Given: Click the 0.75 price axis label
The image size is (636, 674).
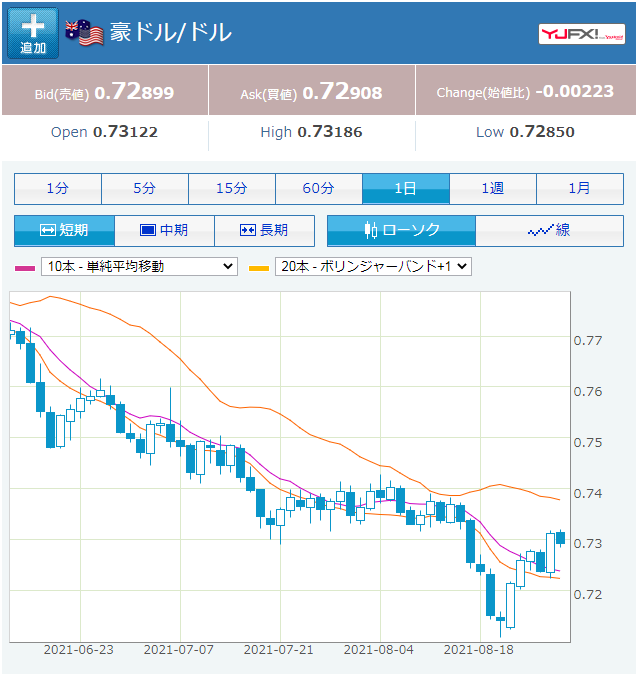Looking at the screenshot, I should (588, 443).
